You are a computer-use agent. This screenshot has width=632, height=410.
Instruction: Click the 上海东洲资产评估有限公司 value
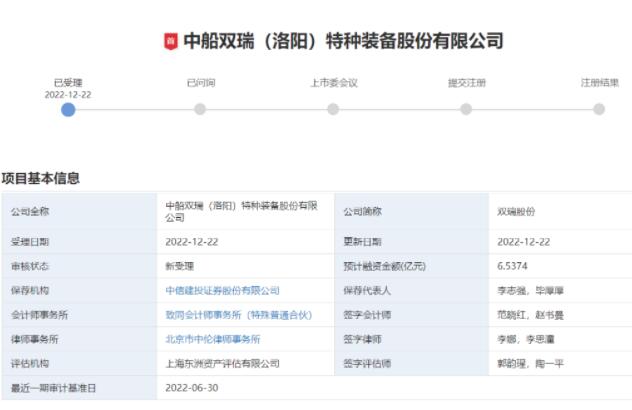click(x=222, y=364)
